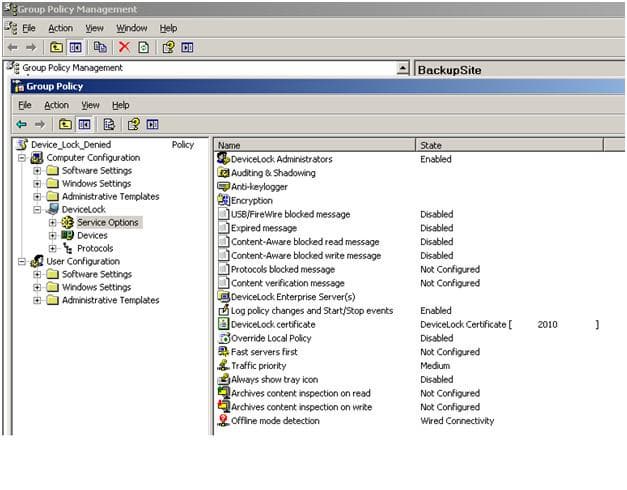
Task: Collapse the User Configuration node
Action: tap(22, 262)
